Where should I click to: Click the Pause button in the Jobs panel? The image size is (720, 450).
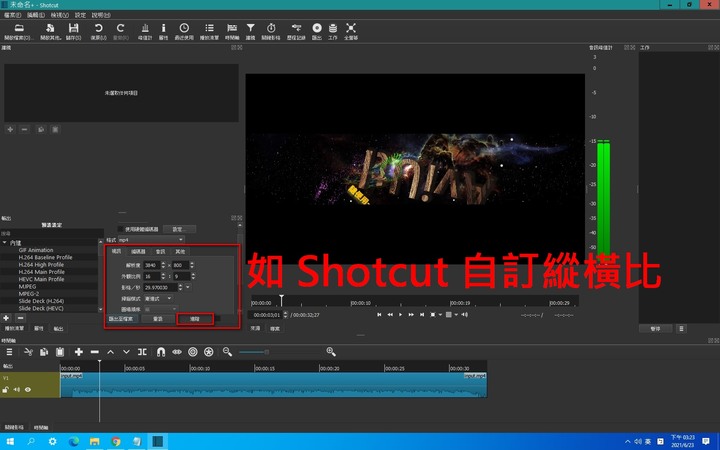click(656, 328)
